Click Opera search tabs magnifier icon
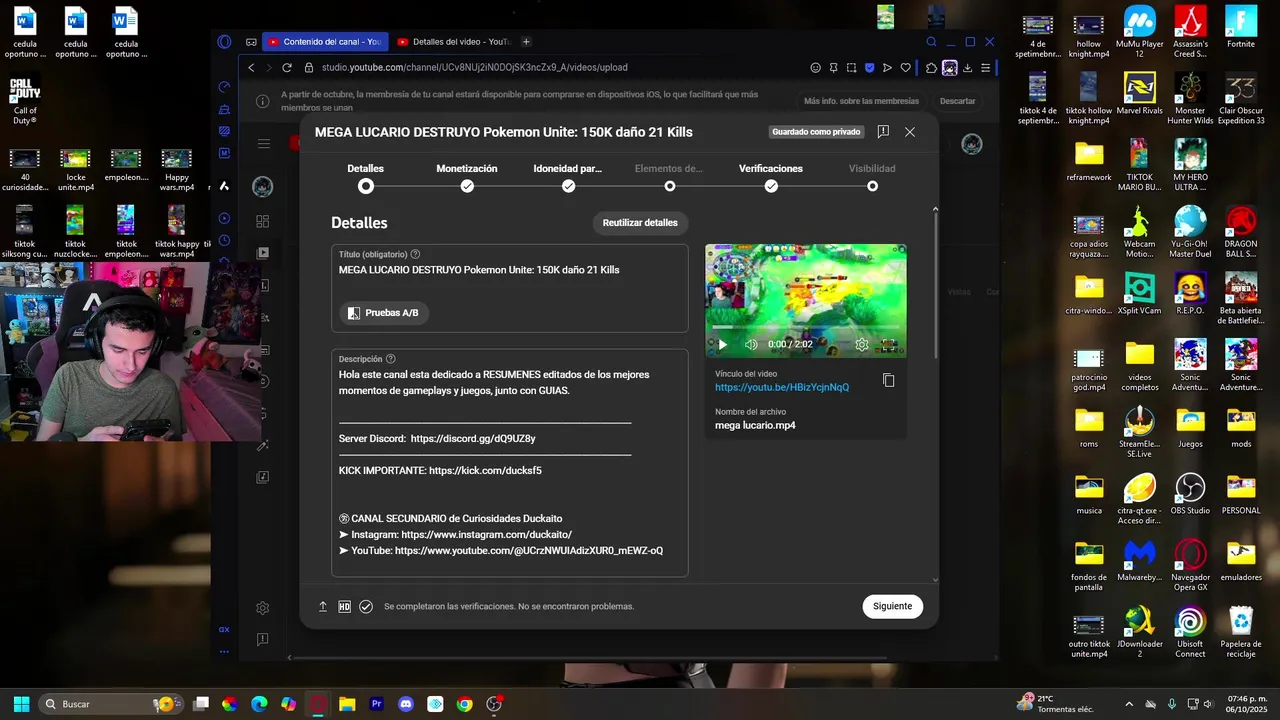This screenshot has width=1280, height=720. pos(931,42)
